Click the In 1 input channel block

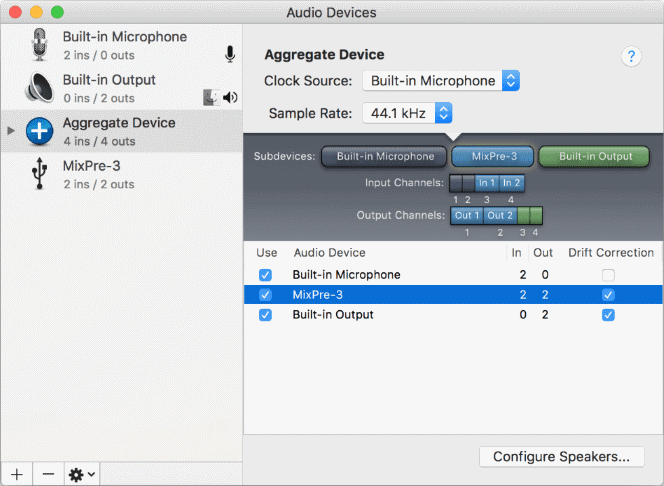[x=486, y=183]
